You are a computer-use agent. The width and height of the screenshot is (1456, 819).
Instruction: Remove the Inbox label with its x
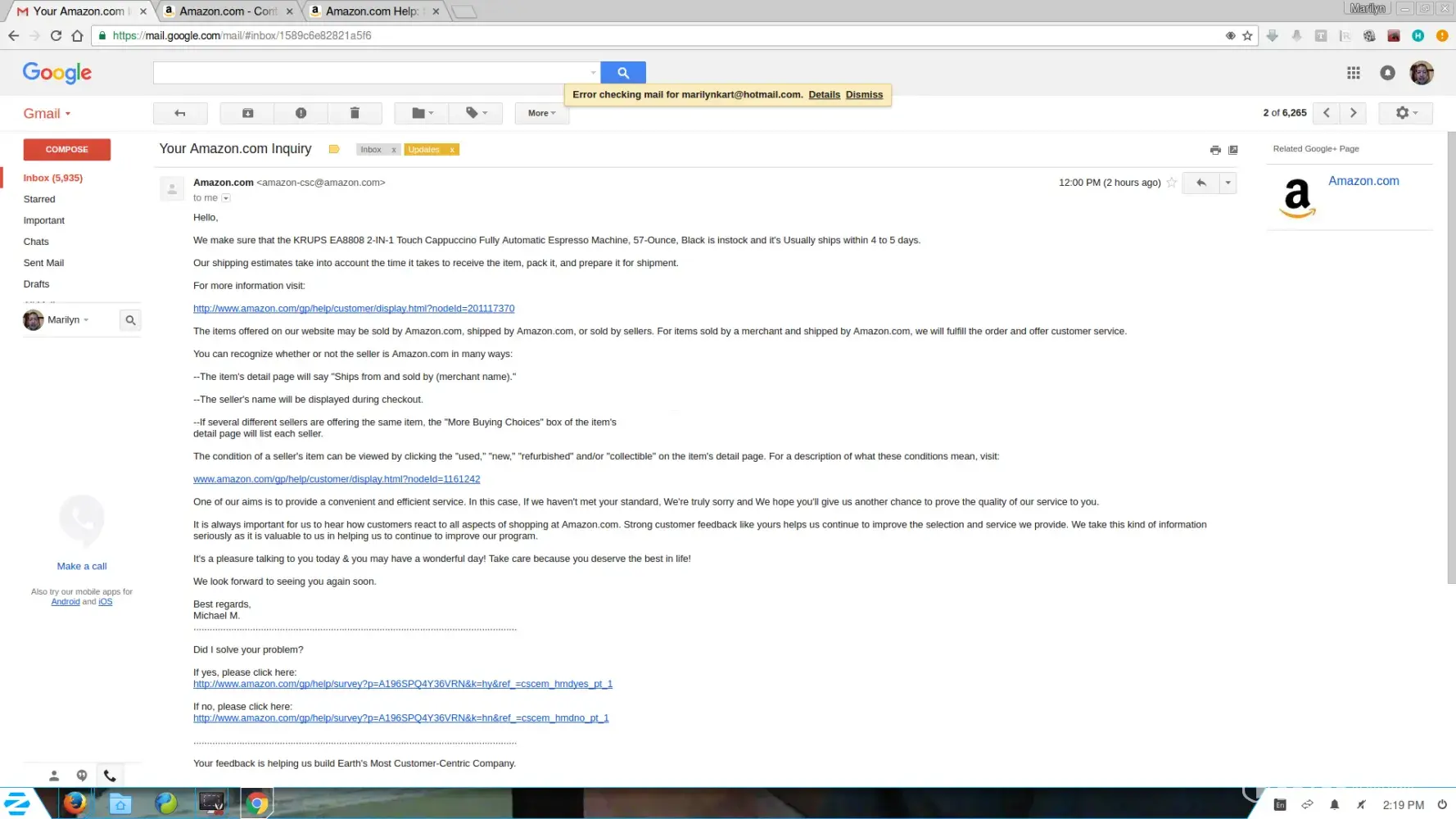394,150
